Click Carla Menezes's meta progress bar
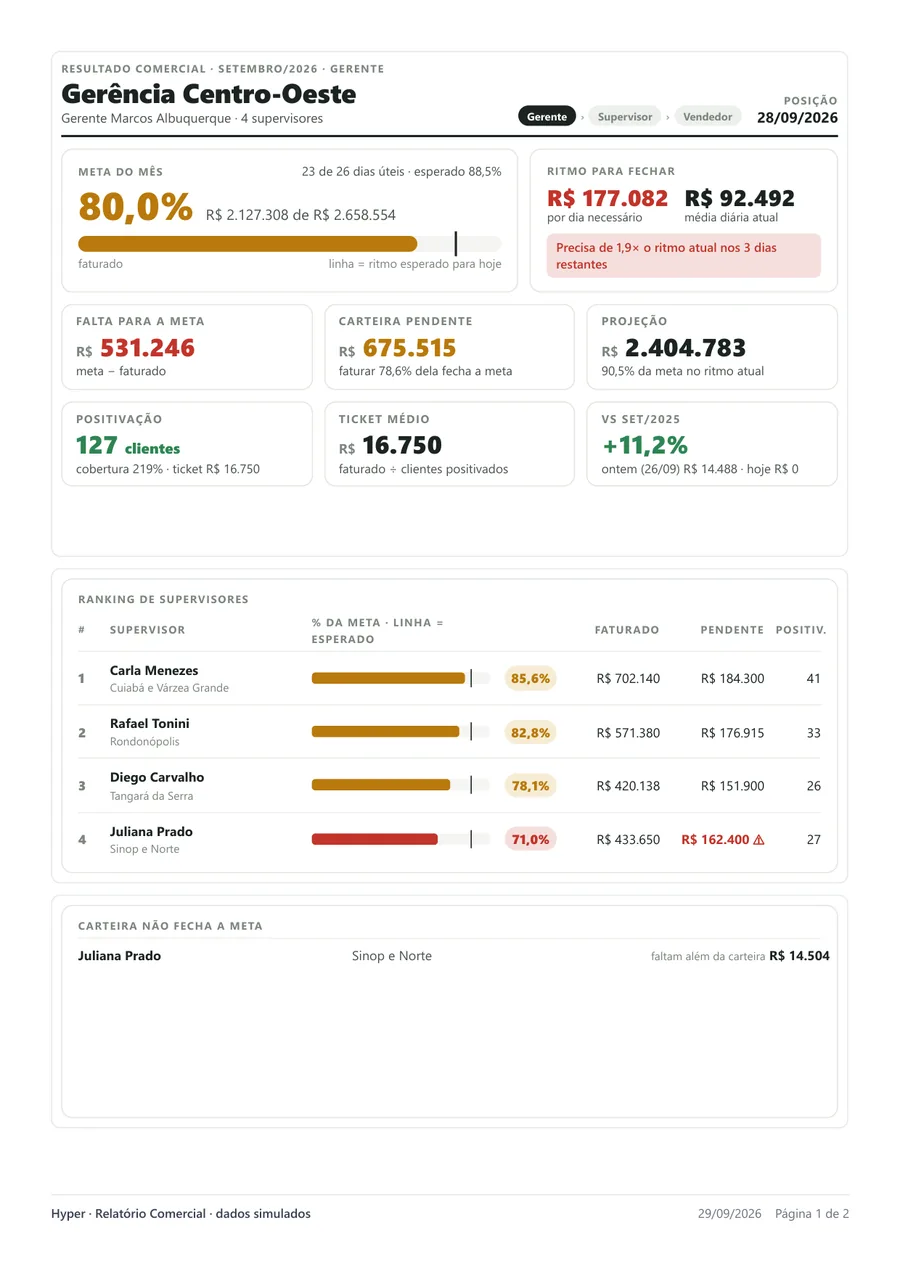Screen dimensions: 900x1273 tap(401, 678)
